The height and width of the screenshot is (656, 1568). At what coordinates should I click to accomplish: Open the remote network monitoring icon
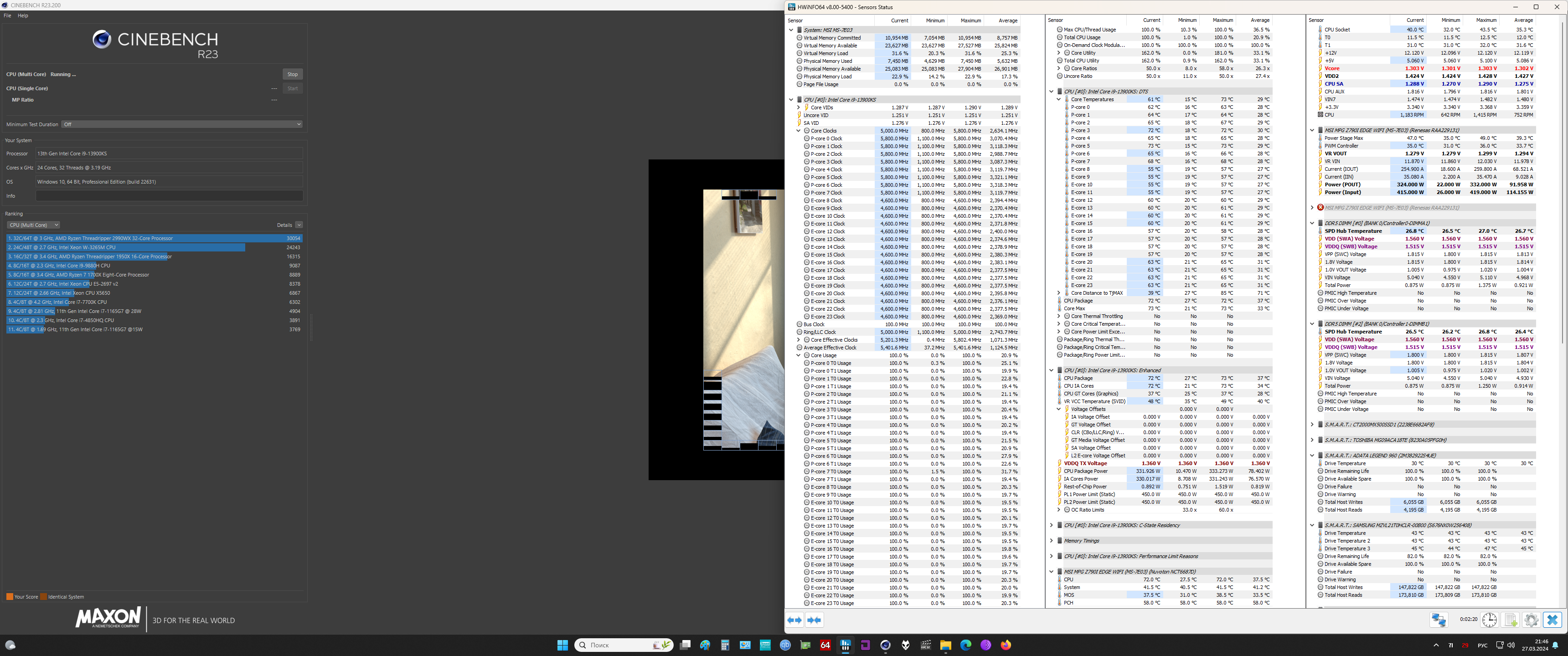pos(1439,620)
